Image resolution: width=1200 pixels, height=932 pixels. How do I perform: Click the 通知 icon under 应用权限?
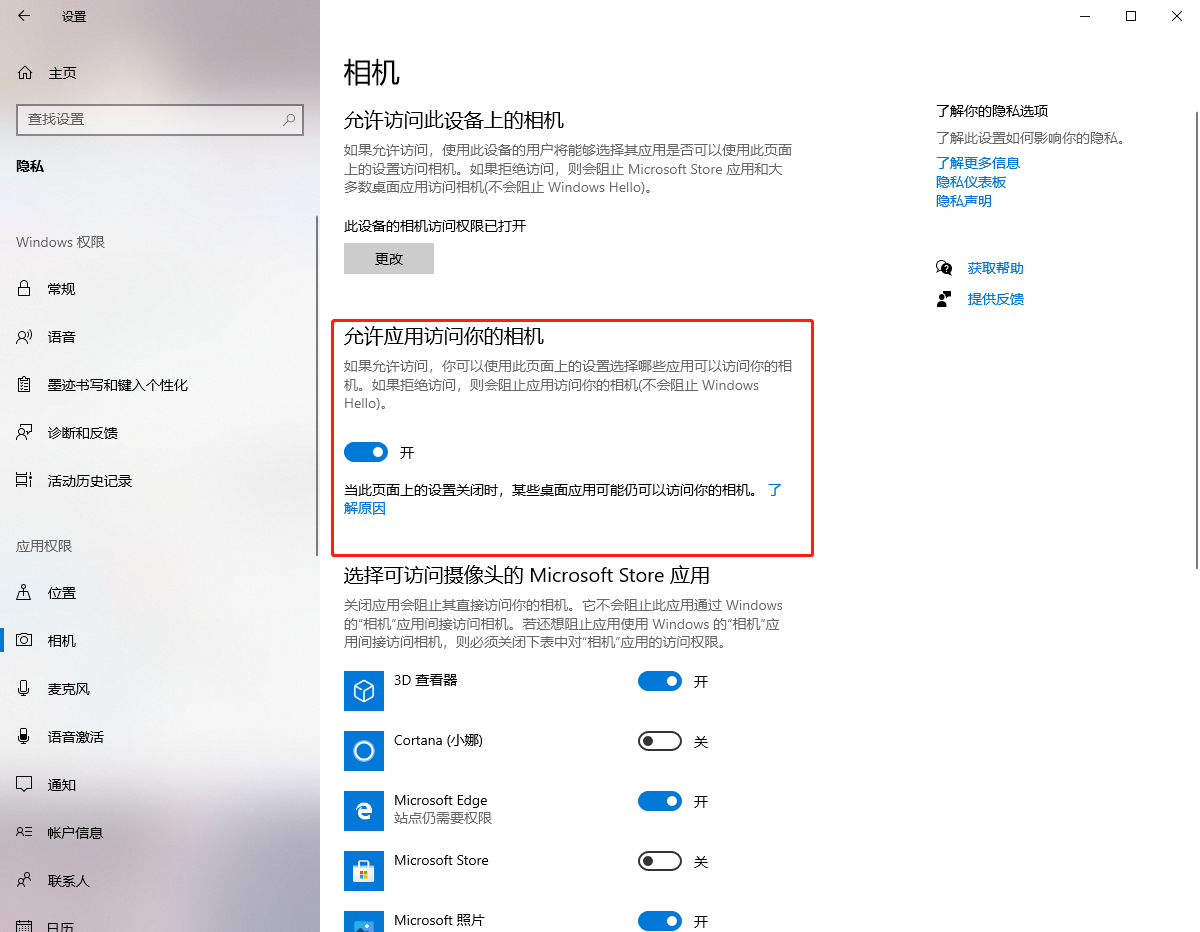point(24,784)
